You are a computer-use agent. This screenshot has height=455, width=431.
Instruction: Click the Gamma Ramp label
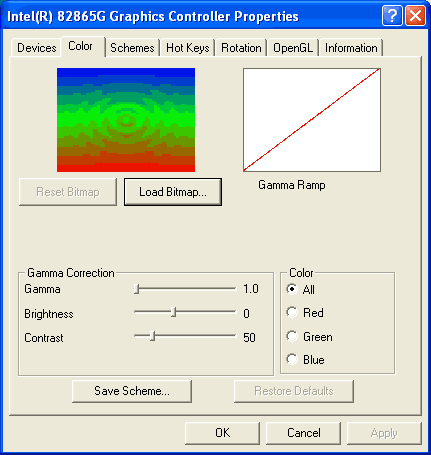pyautogui.click(x=292, y=185)
